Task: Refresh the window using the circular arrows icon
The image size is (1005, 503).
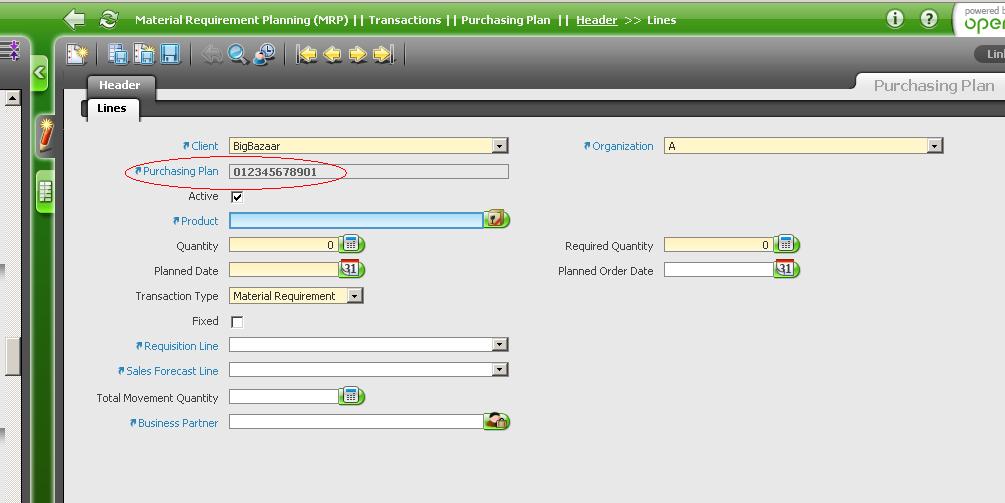Action: click(108, 19)
